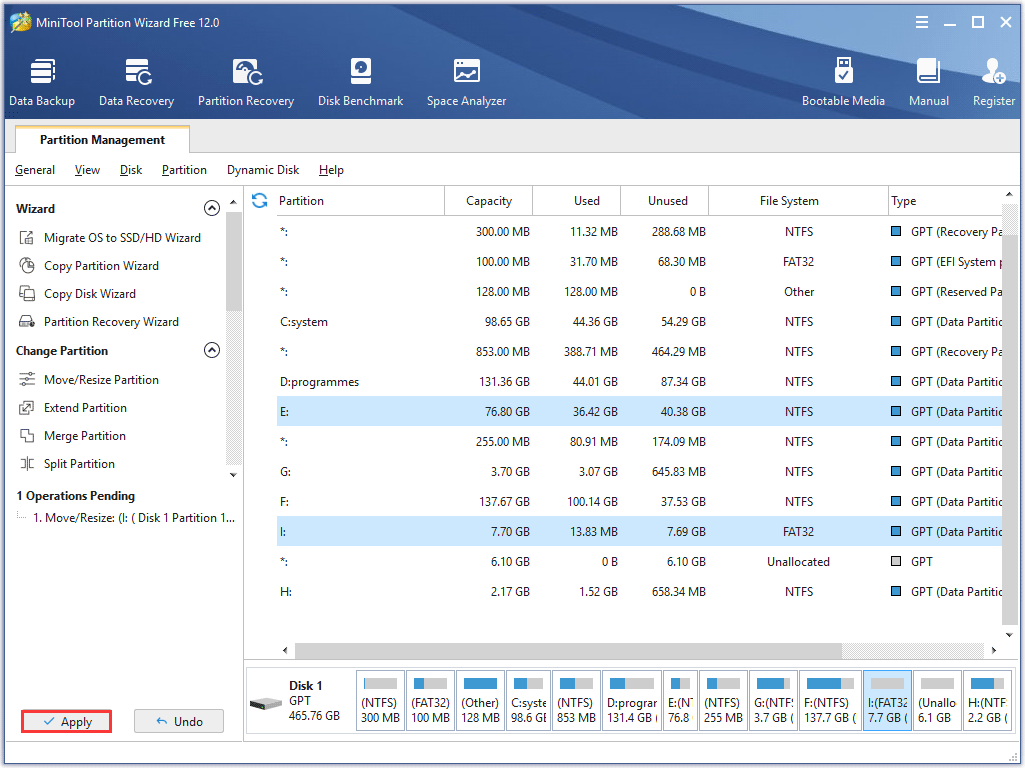Image resolution: width=1025 pixels, height=768 pixels.
Task: Select F:(NTFS) 137.7 GB disk map block
Action: (830, 700)
